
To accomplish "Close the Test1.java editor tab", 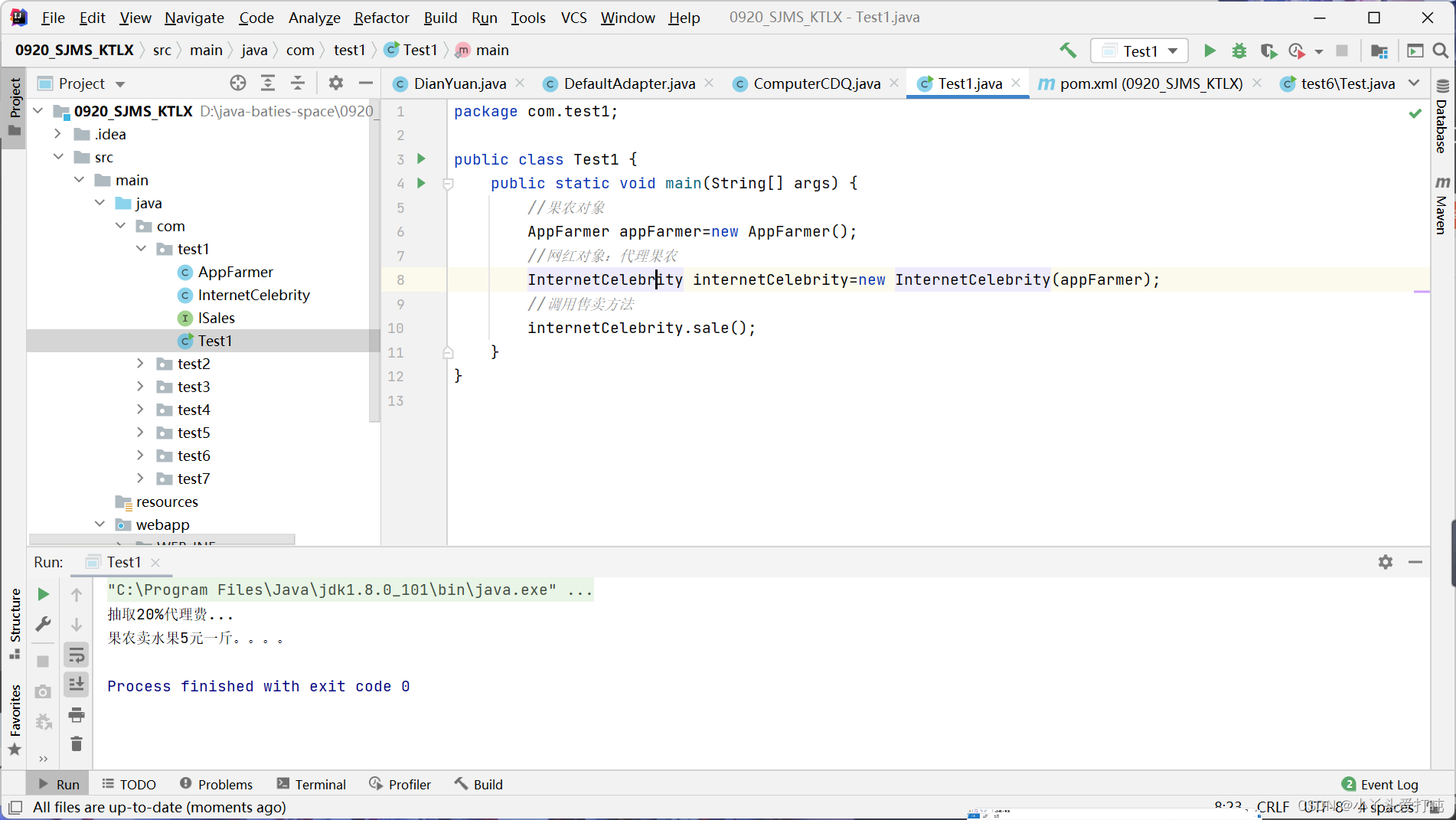I will click(1016, 83).
